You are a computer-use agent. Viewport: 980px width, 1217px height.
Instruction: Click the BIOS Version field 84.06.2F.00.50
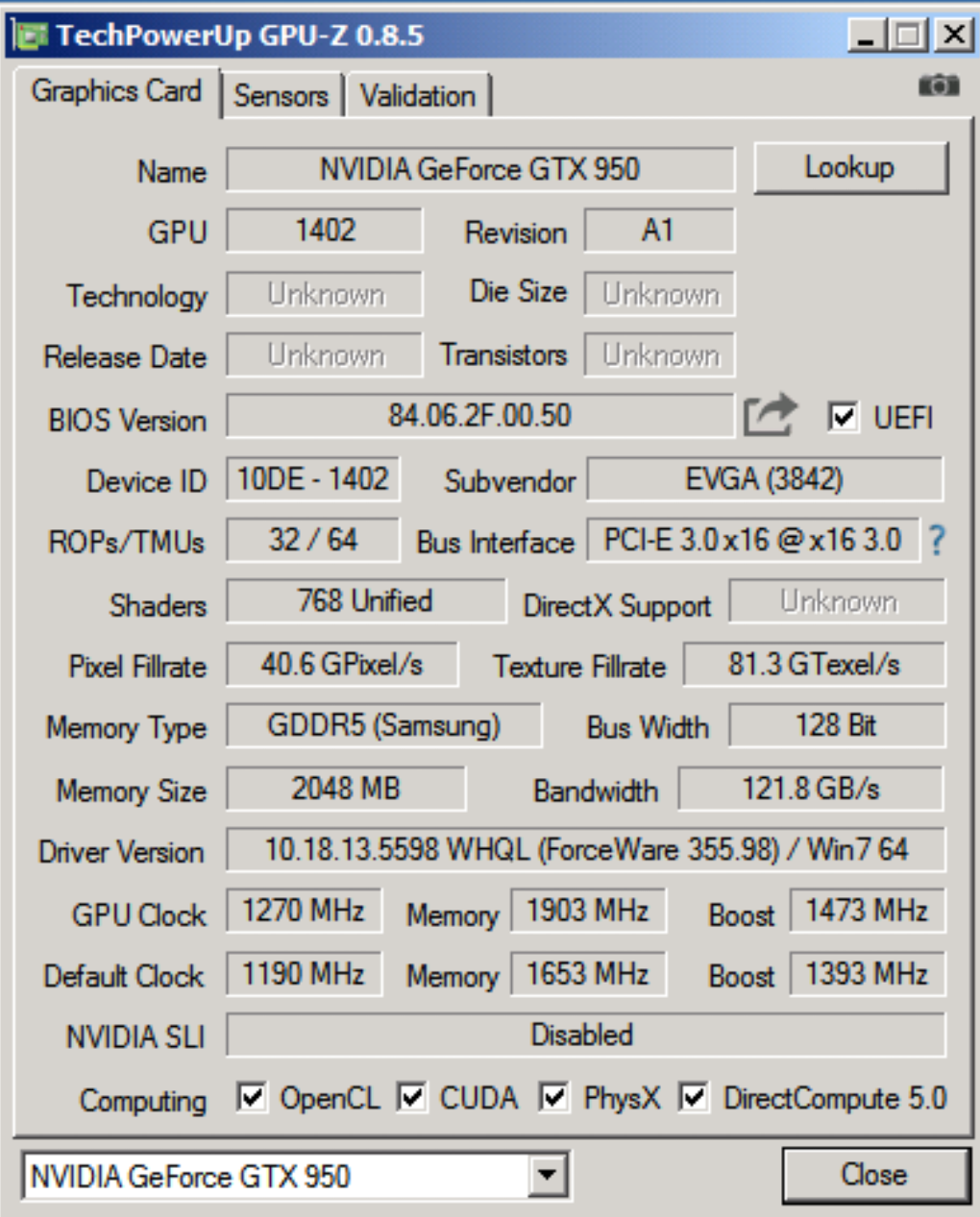(479, 416)
